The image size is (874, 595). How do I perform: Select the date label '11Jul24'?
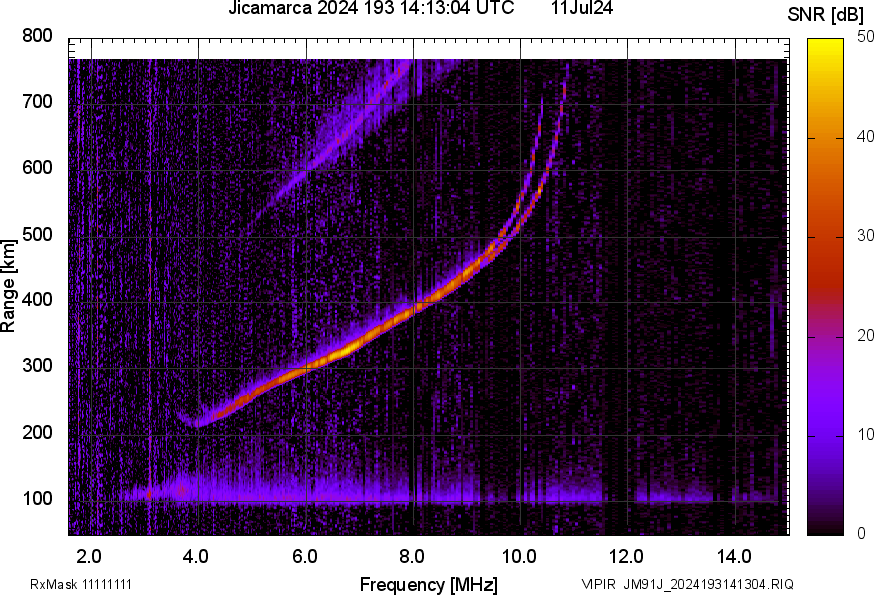click(582, 8)
